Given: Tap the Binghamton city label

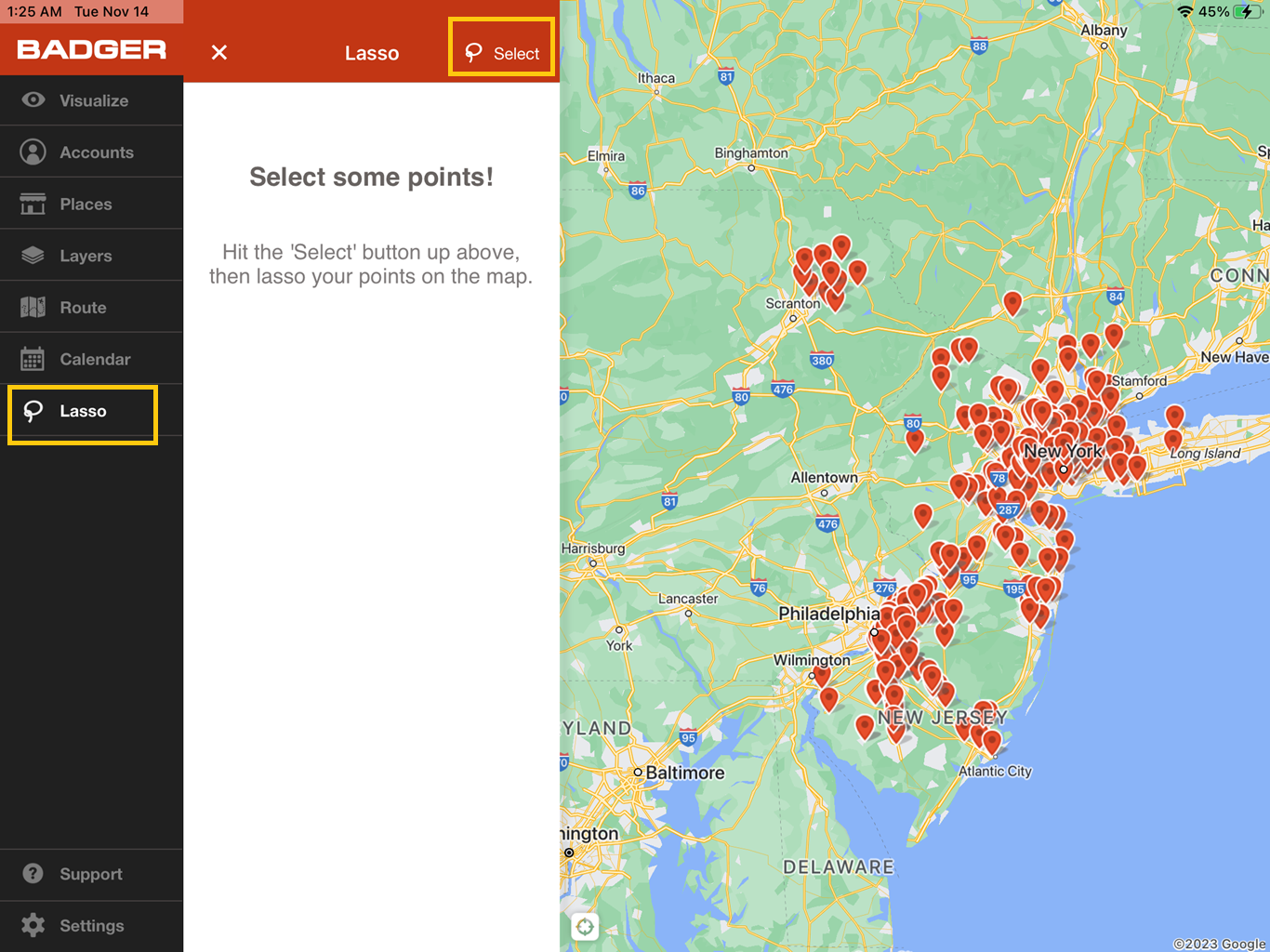Looking at the screenshot, I should click(751, 153).
